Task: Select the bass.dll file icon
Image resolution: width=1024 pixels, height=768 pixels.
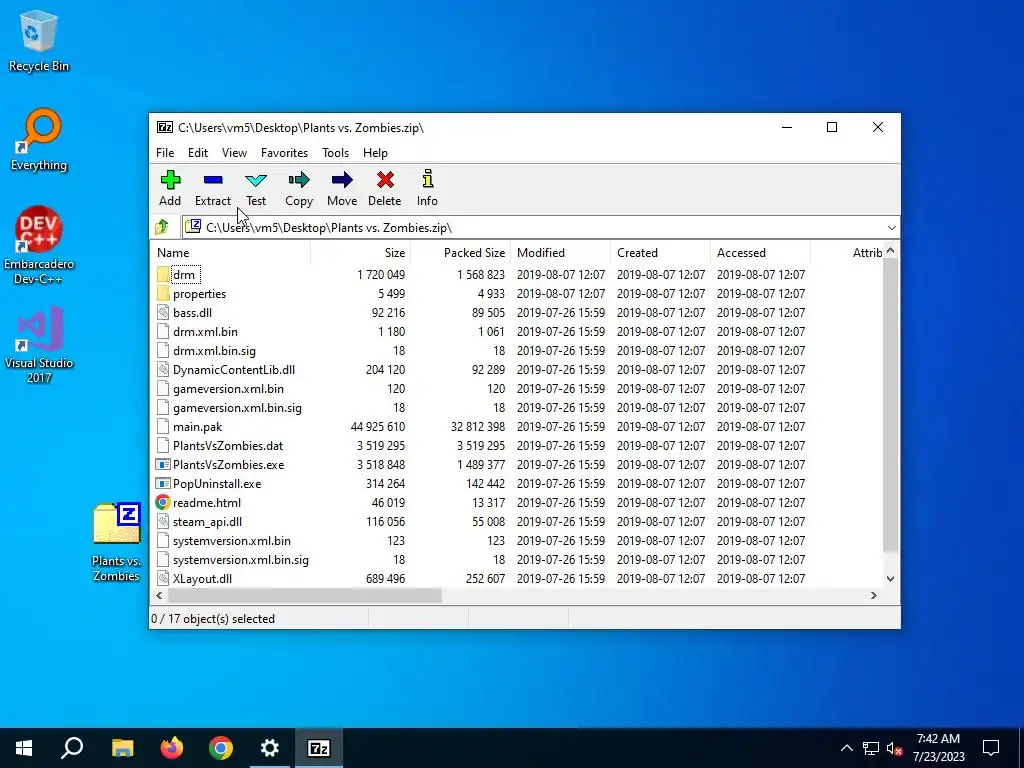Action: point(163,312)
